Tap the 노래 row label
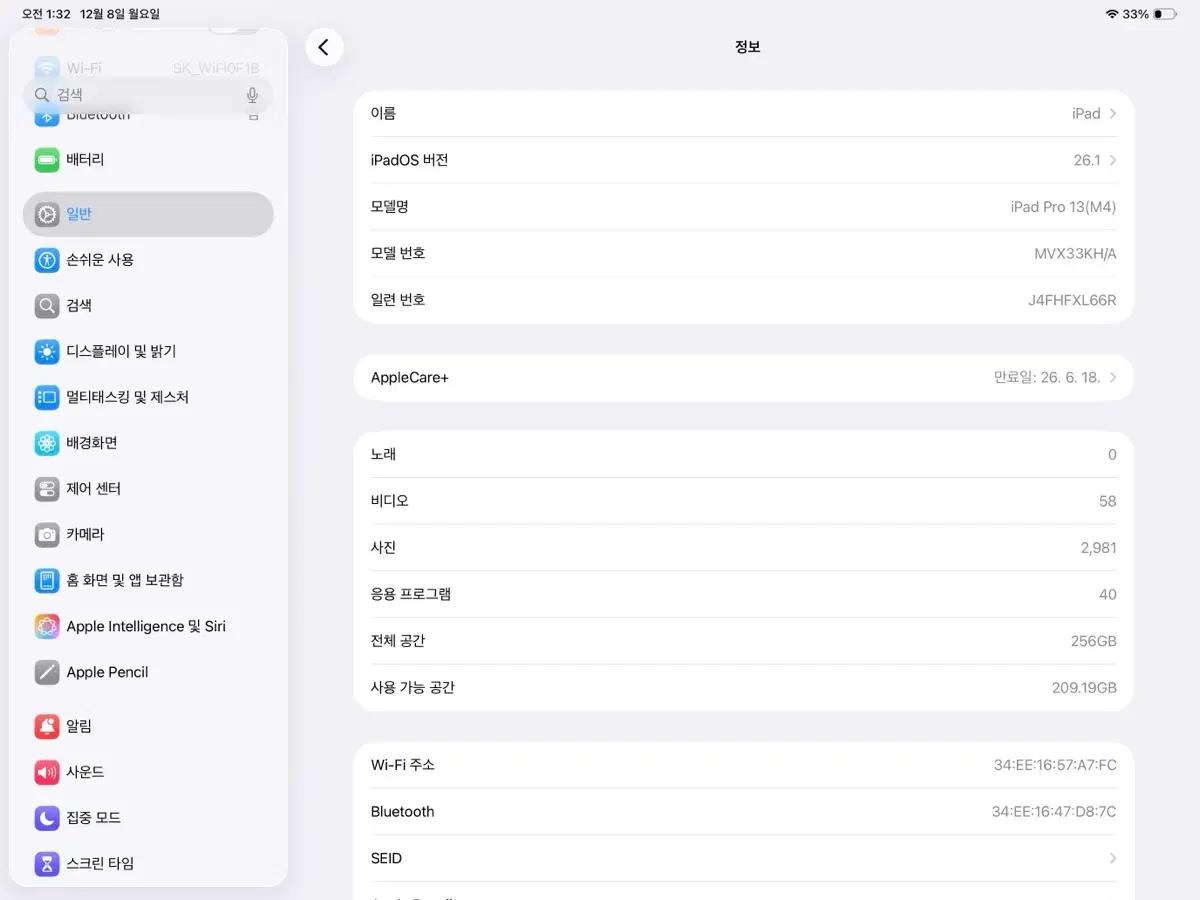Image resolution: width=1200 pixels, height=900 pixels. [383, 454]
